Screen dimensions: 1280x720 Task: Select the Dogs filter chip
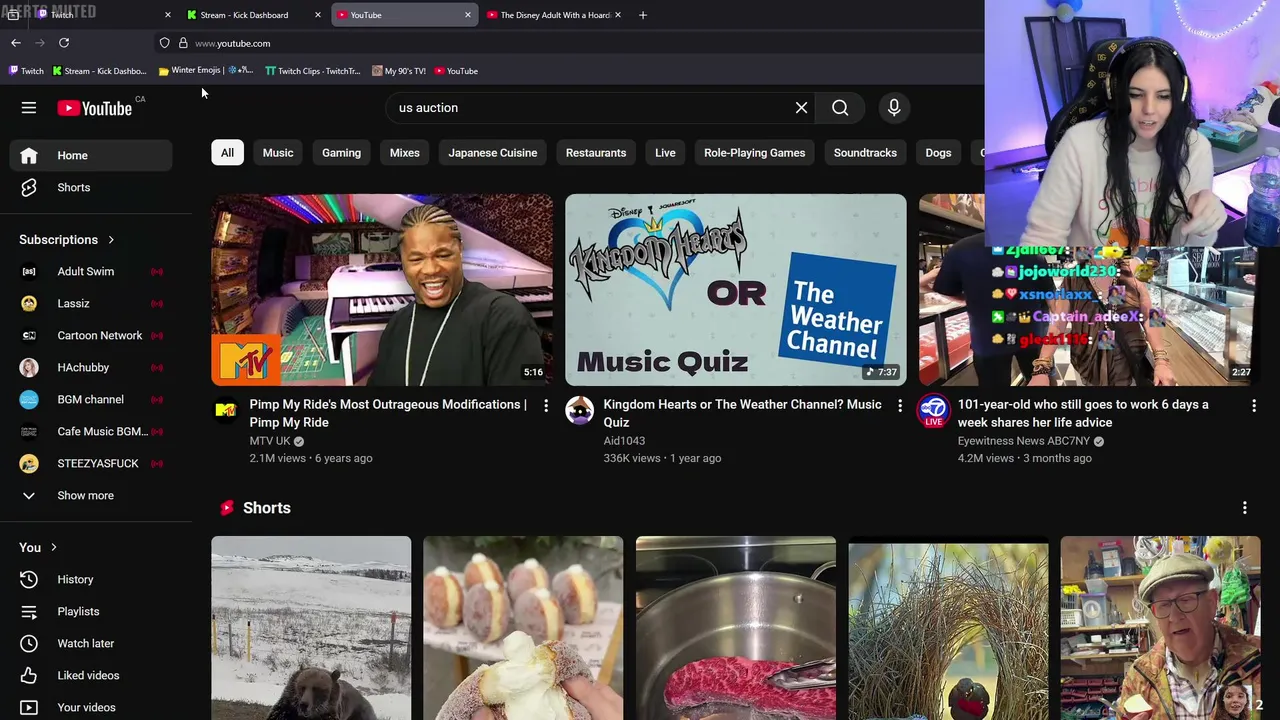(x=938, y=153)
